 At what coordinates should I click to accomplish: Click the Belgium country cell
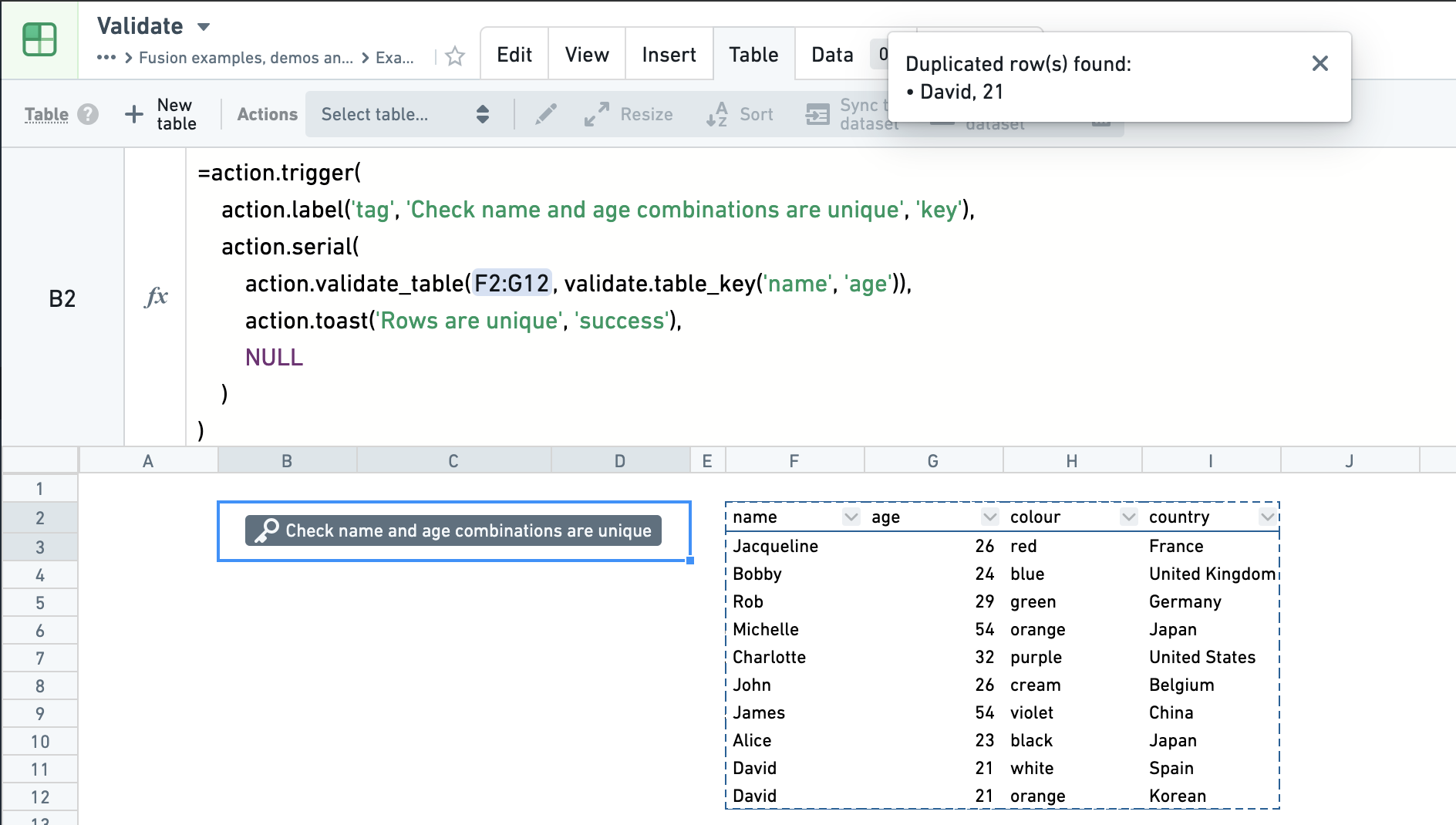tap(1212, 685)
